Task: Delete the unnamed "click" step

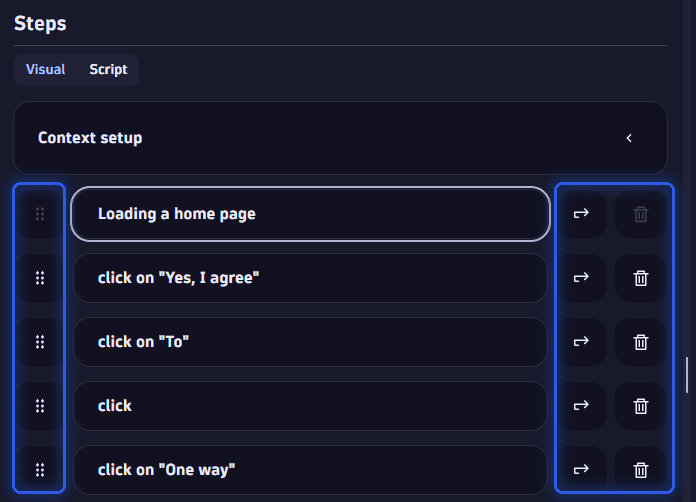Action: click(641, 406)
